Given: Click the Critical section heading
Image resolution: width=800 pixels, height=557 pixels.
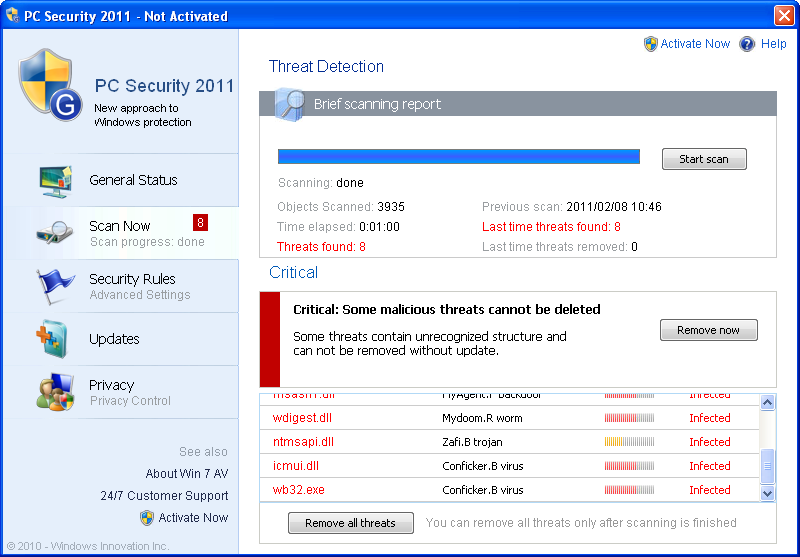Looking at the screenshot, I should tap(293, 272).
